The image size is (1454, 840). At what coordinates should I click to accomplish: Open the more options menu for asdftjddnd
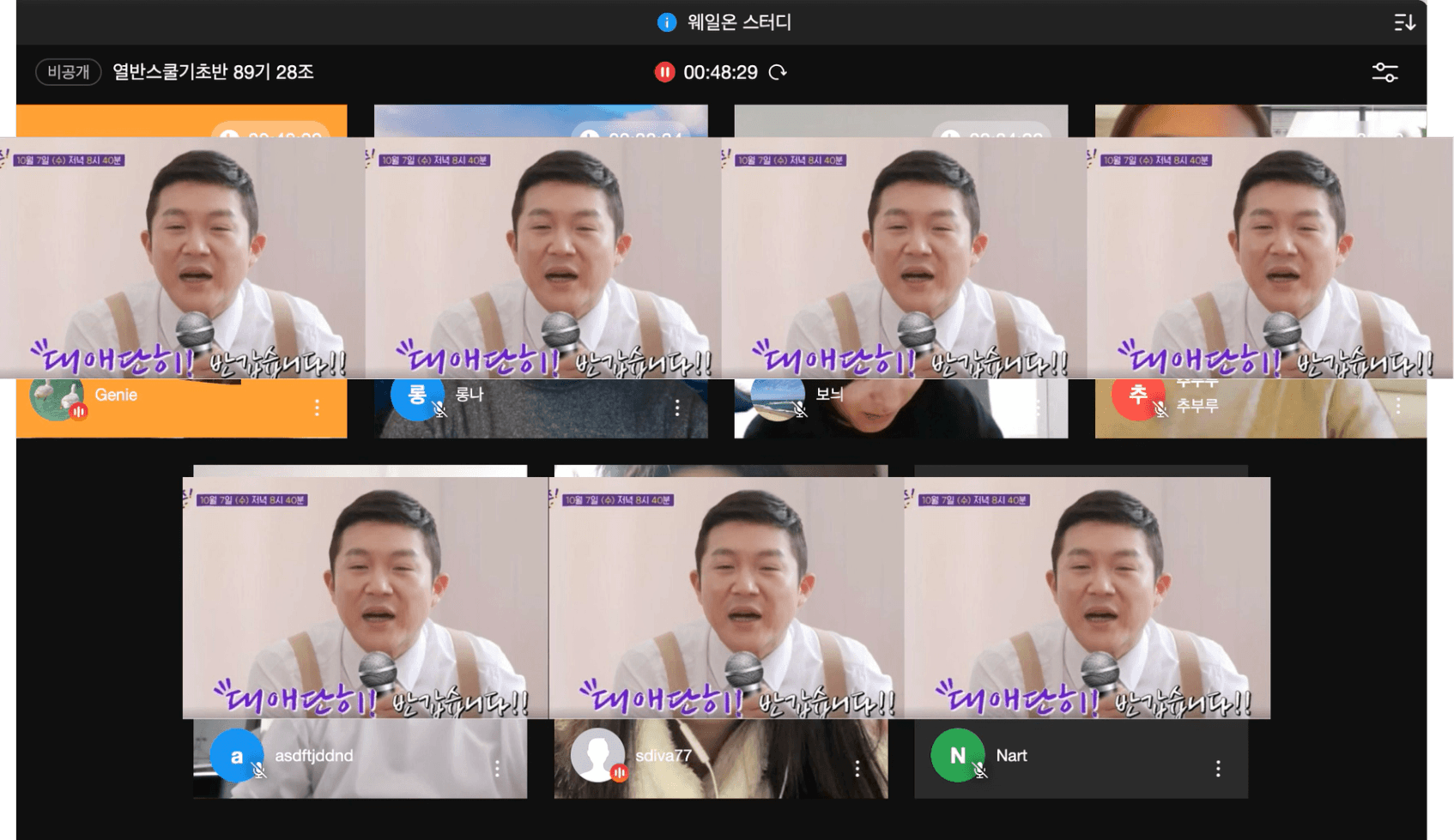(x=497, y=769)
